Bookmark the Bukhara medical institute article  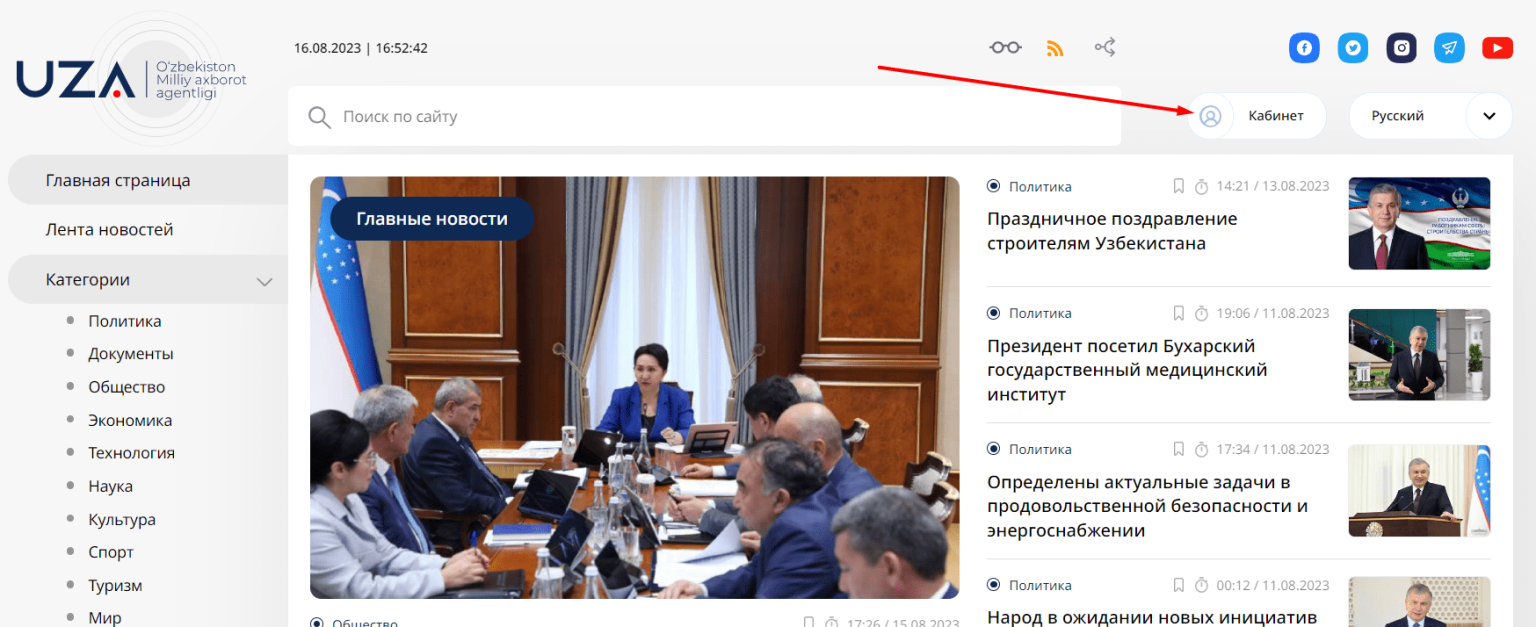[x=1179, y=313]
